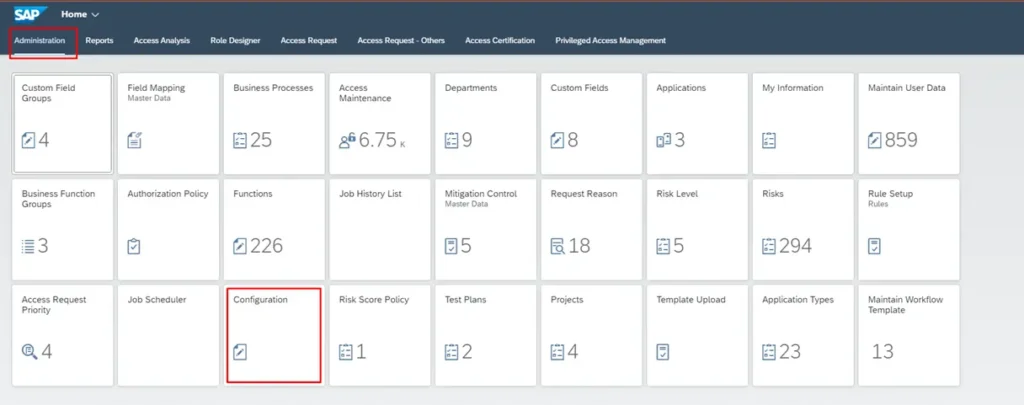1024x405 pixels.
Task: Click the Configuration tile edit icon
Action: (240, 351)
